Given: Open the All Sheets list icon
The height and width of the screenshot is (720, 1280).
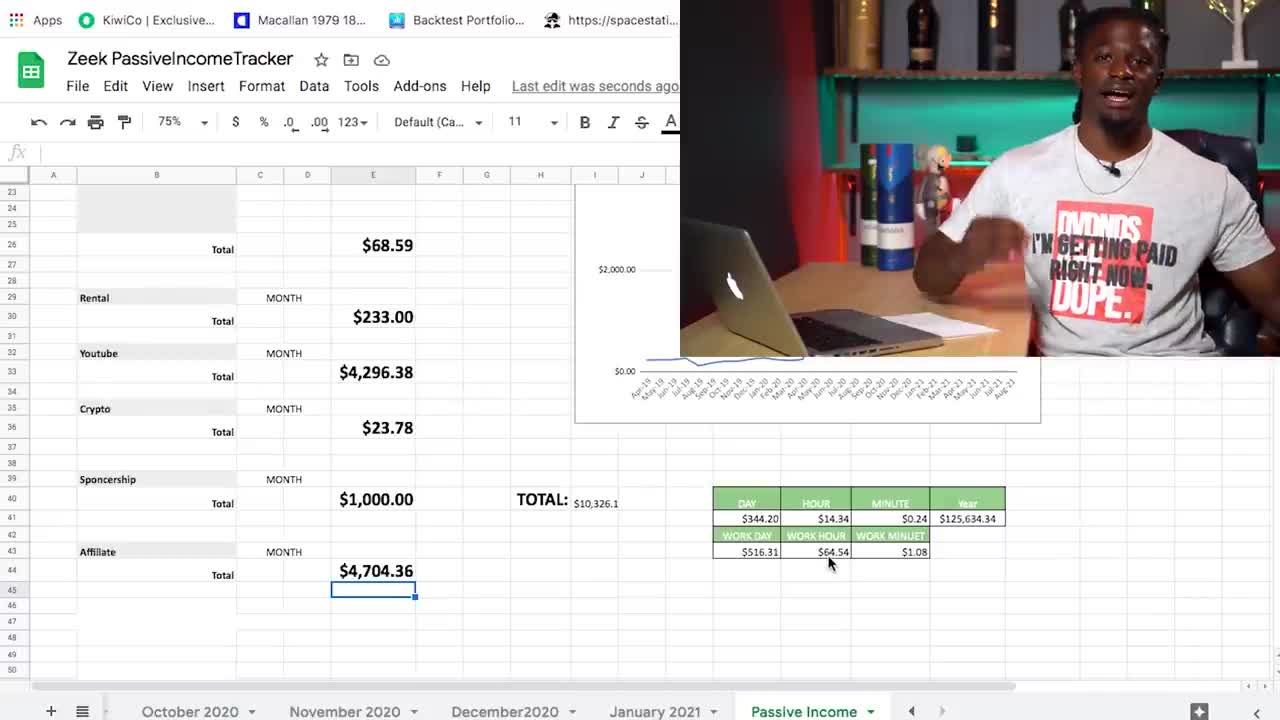Looking at the screenshot, I should [82, 711].
